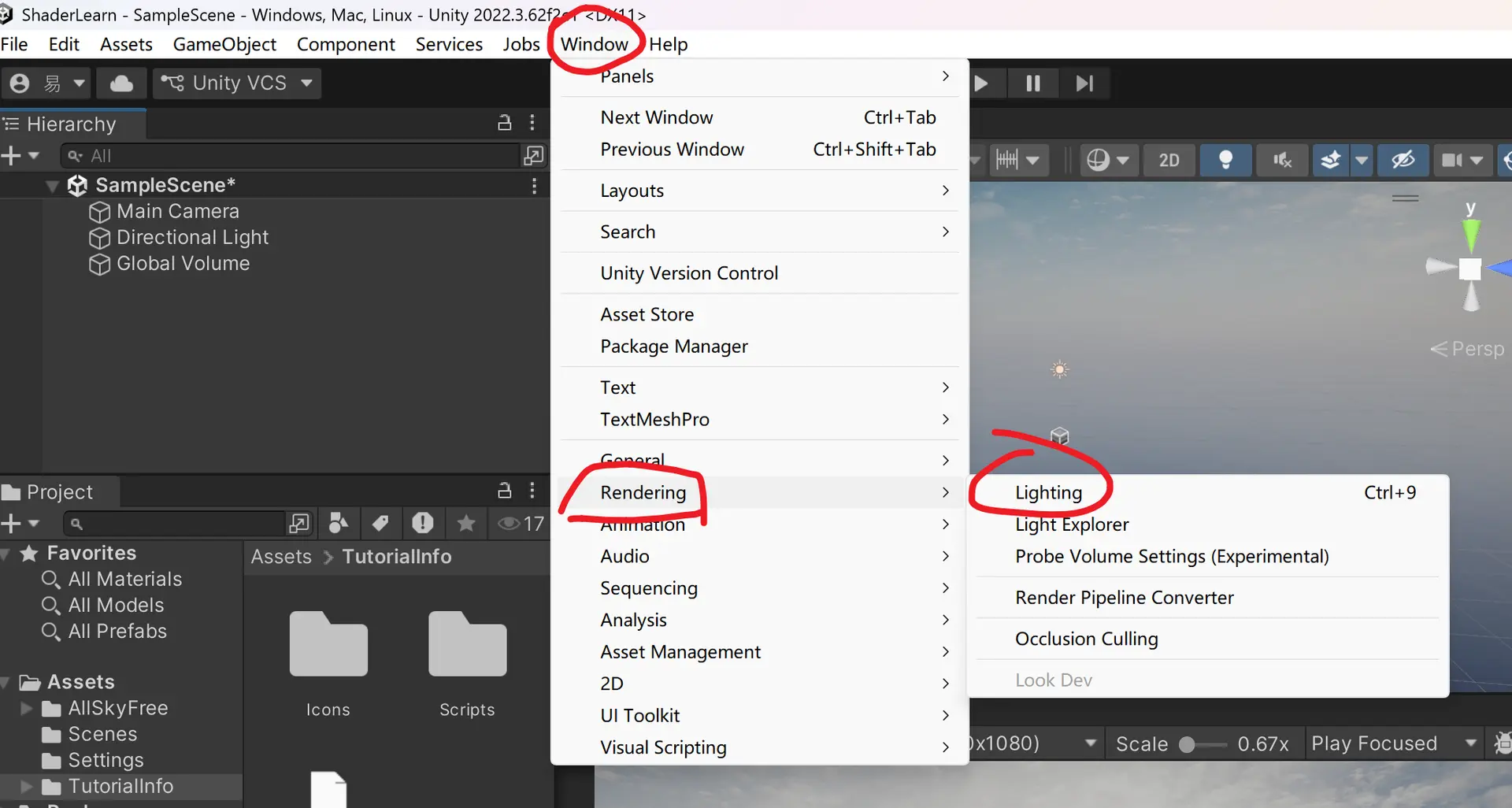Click the Save search star icon
Screen dimensions: 1512x808
point(465,523)
